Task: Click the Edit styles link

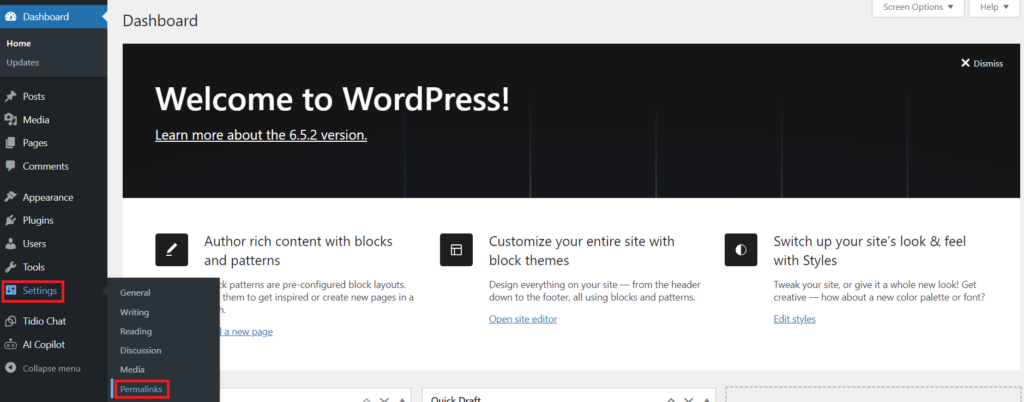Action: tap(795, 319)
